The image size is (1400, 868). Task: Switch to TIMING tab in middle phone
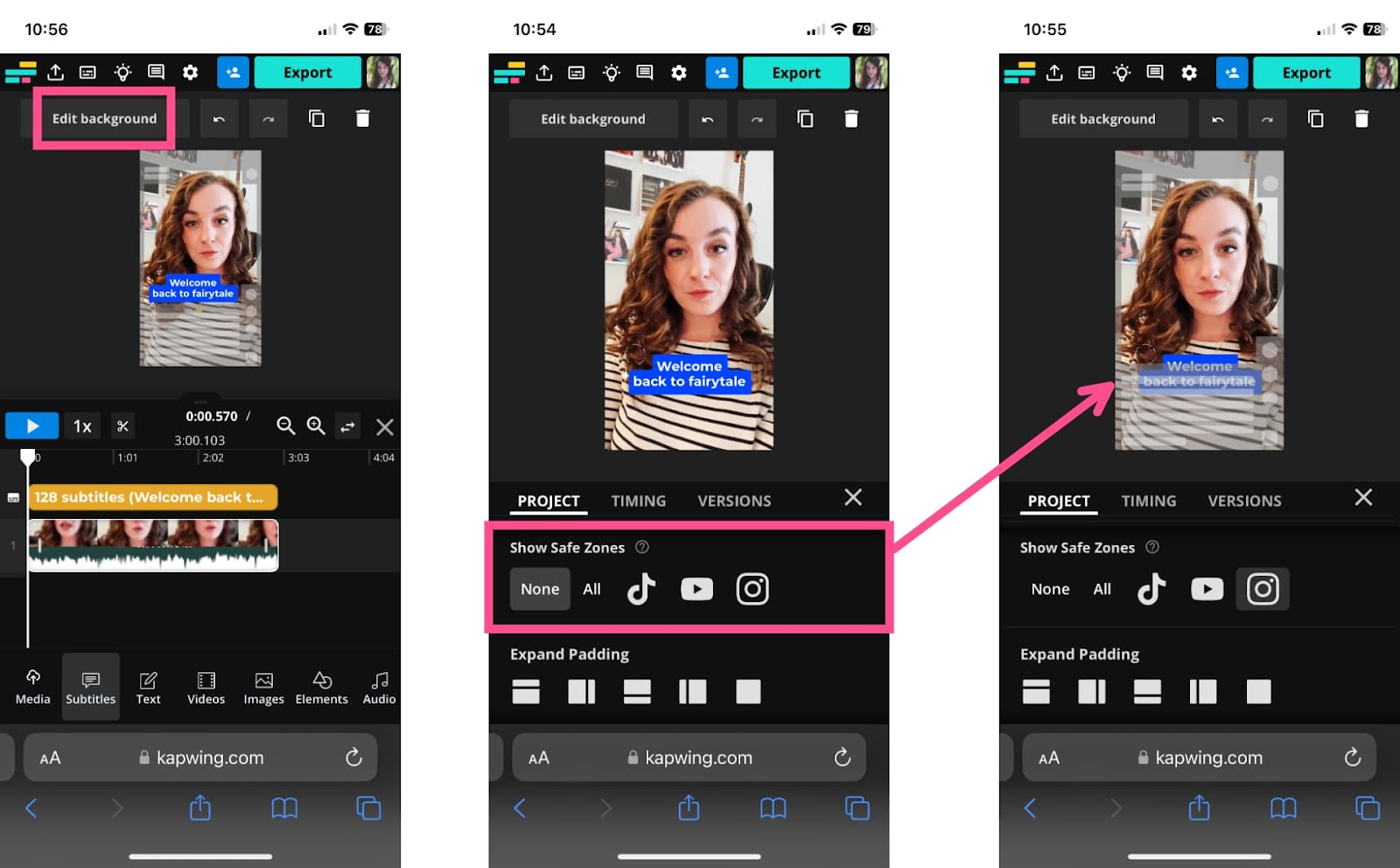click(x=639, y=500)
